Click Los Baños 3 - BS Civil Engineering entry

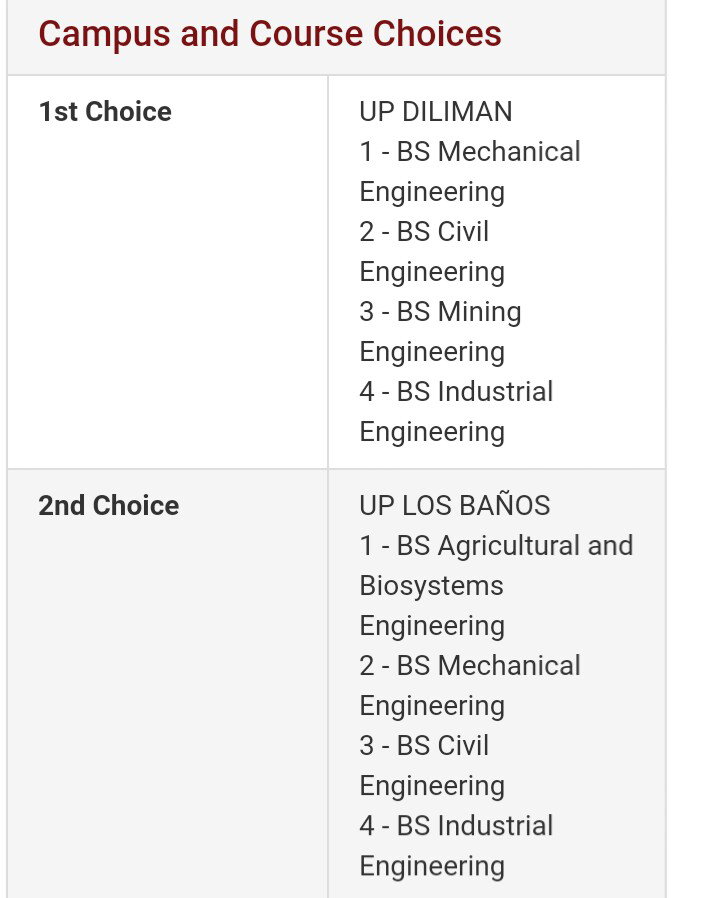point(432,766)
